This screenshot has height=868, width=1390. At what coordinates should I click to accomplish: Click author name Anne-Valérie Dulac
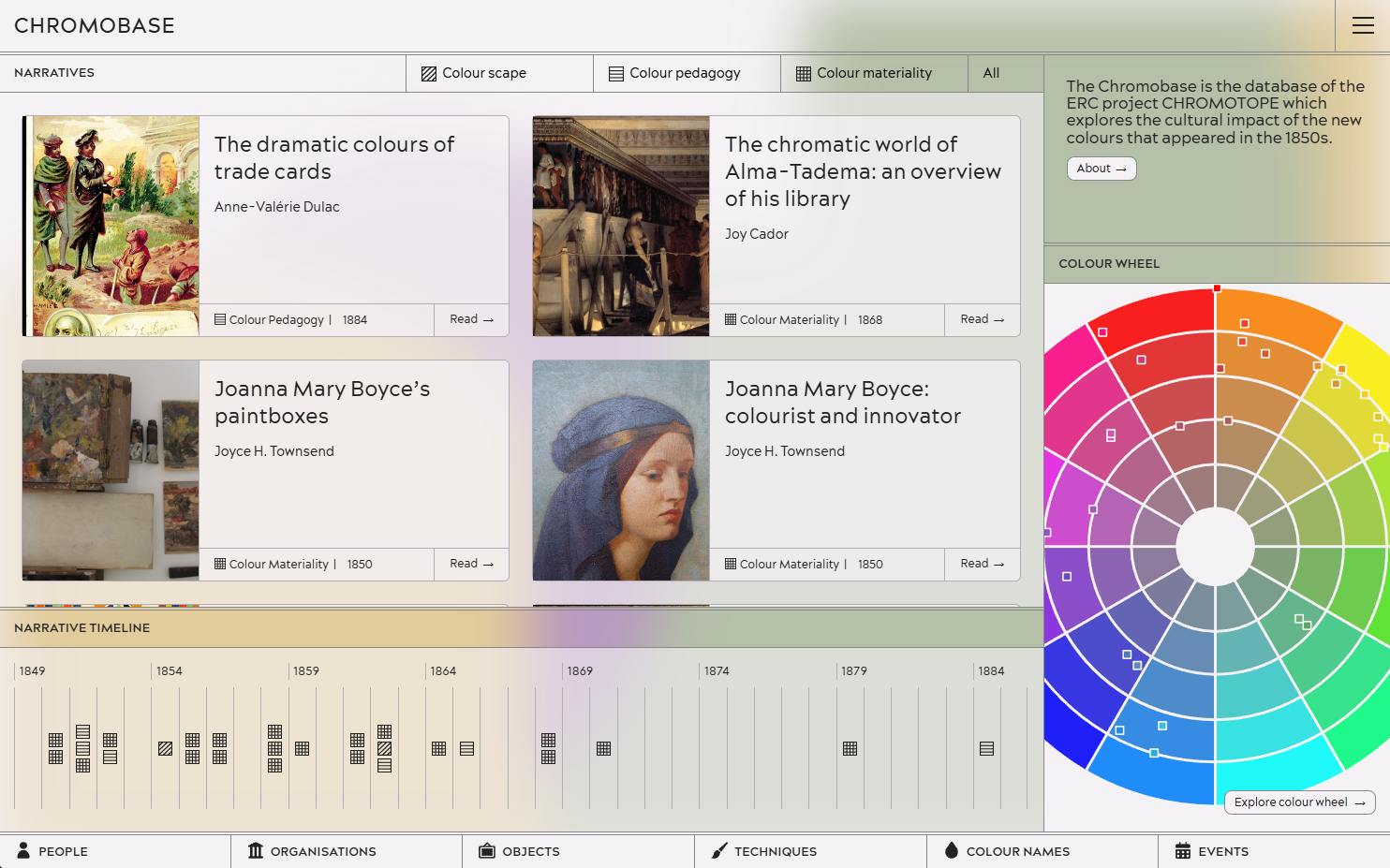tap(277, 207)
